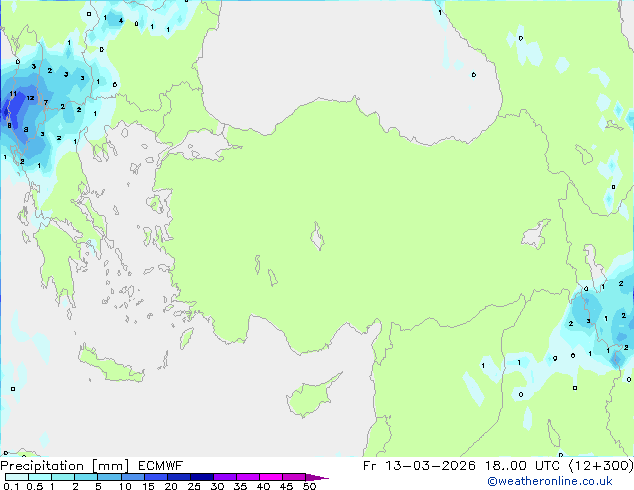The image size is (634, 490).
Task: Click the 45 to 50 mm legend color cell
Action: point(294,477)
